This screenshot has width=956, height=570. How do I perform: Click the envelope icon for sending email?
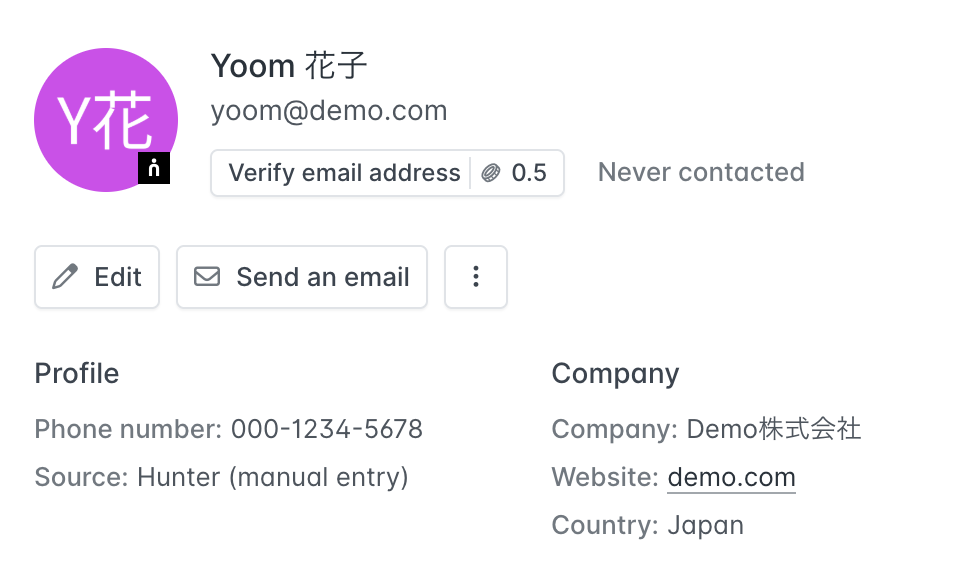click(207, 277)
